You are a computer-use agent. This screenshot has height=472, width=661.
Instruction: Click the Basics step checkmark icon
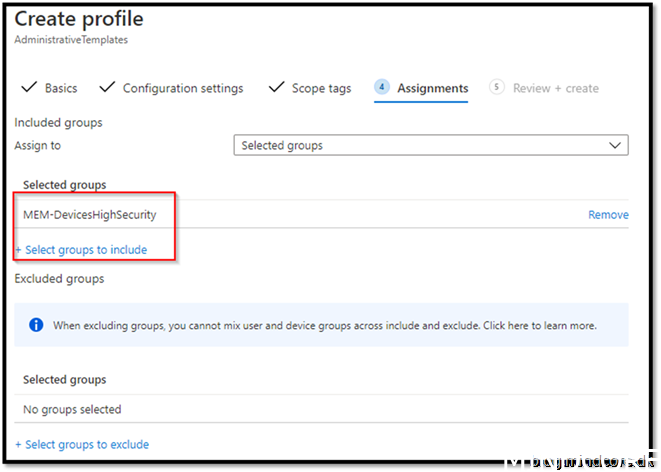tap(28, 88)
